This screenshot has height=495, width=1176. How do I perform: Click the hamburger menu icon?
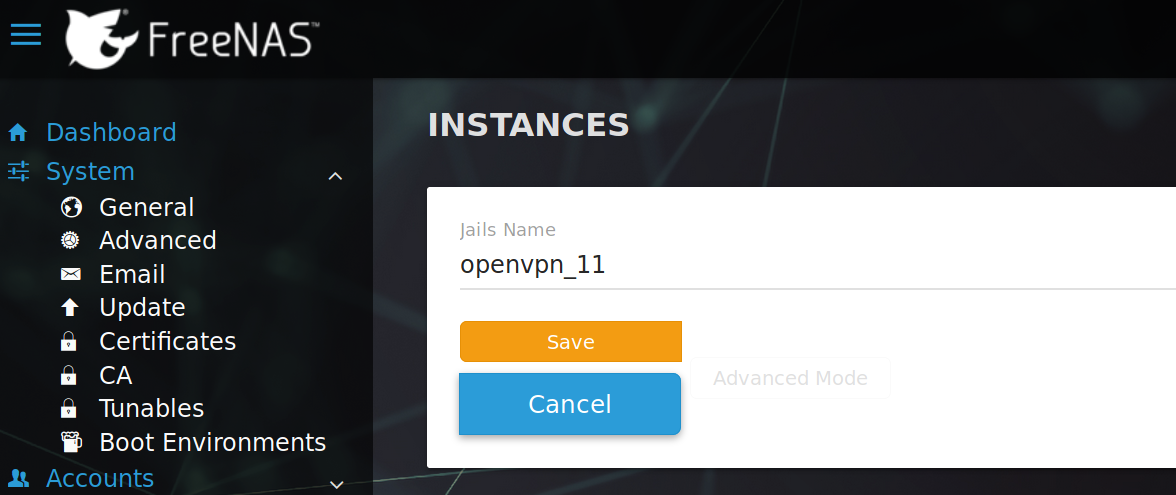[26, 35]
